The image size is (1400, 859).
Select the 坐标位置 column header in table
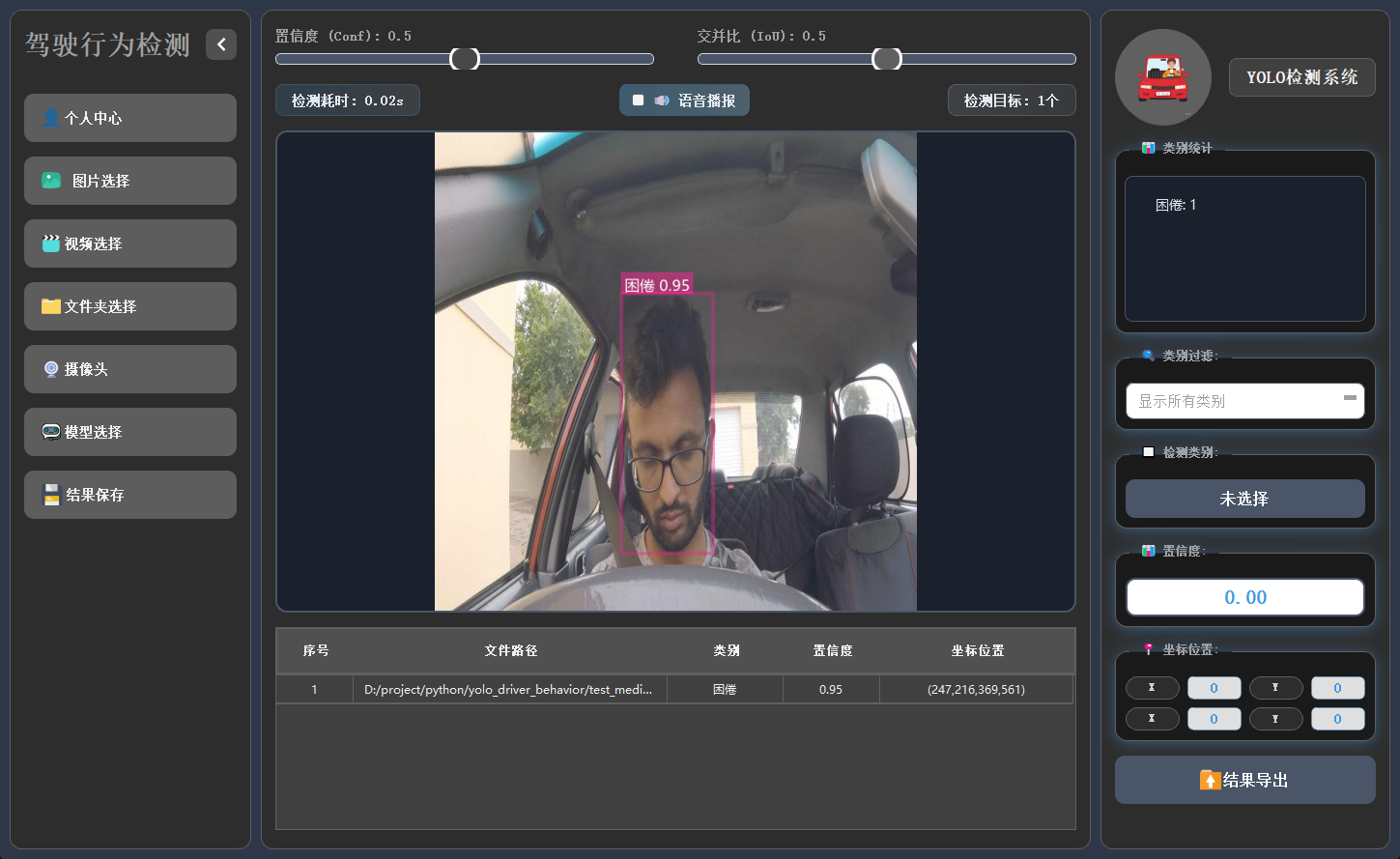tap(977, 650)
